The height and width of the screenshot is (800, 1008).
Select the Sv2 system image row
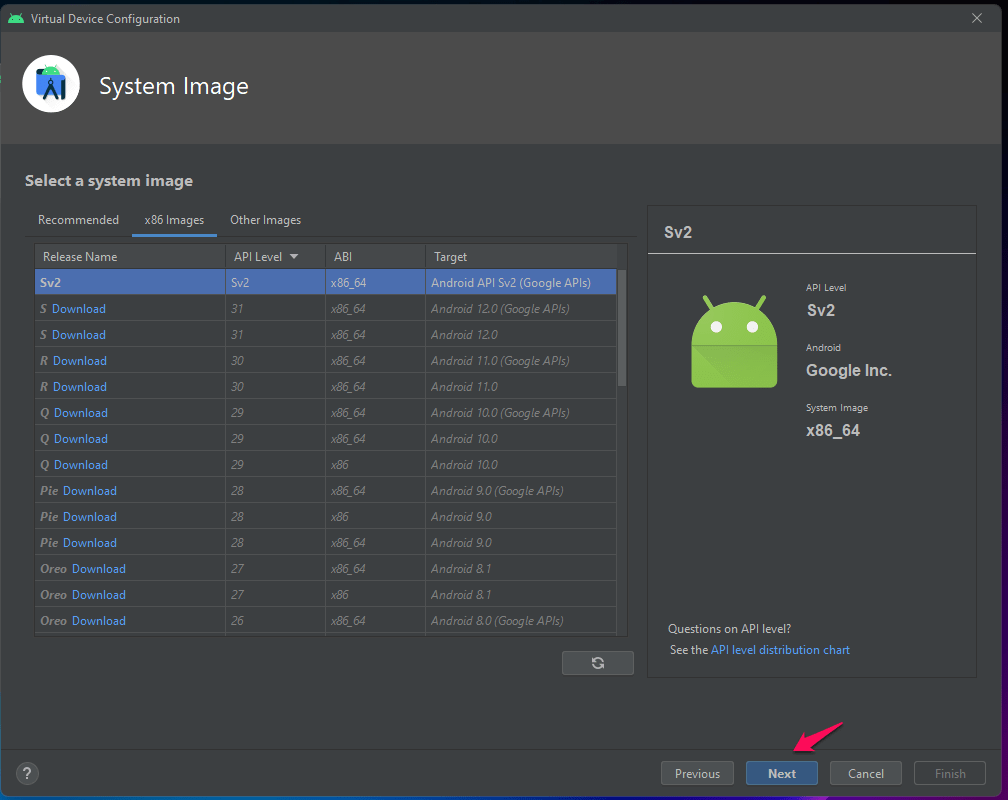pos(325,282)
